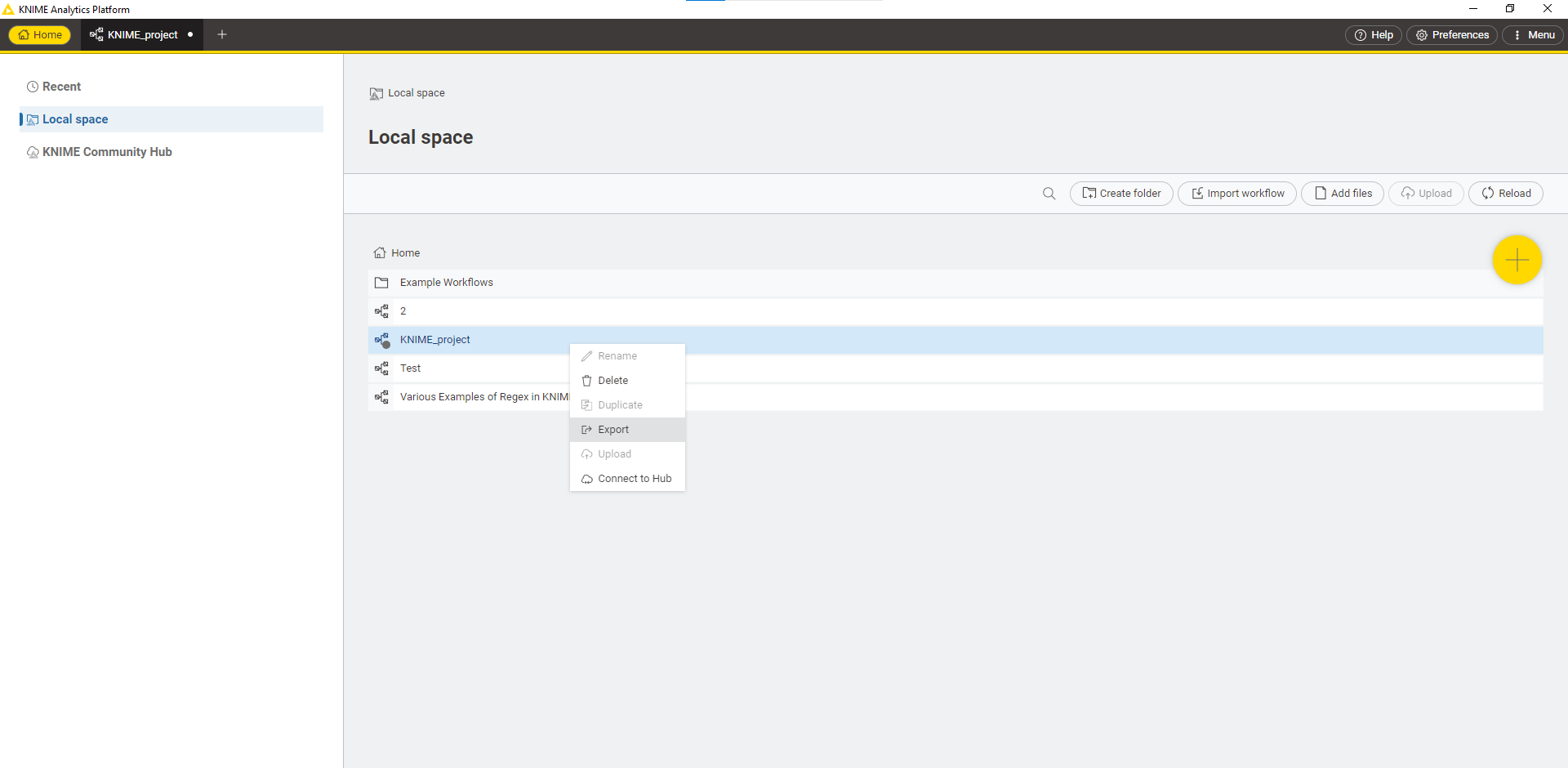Choose Delete in the context menu

627,381
